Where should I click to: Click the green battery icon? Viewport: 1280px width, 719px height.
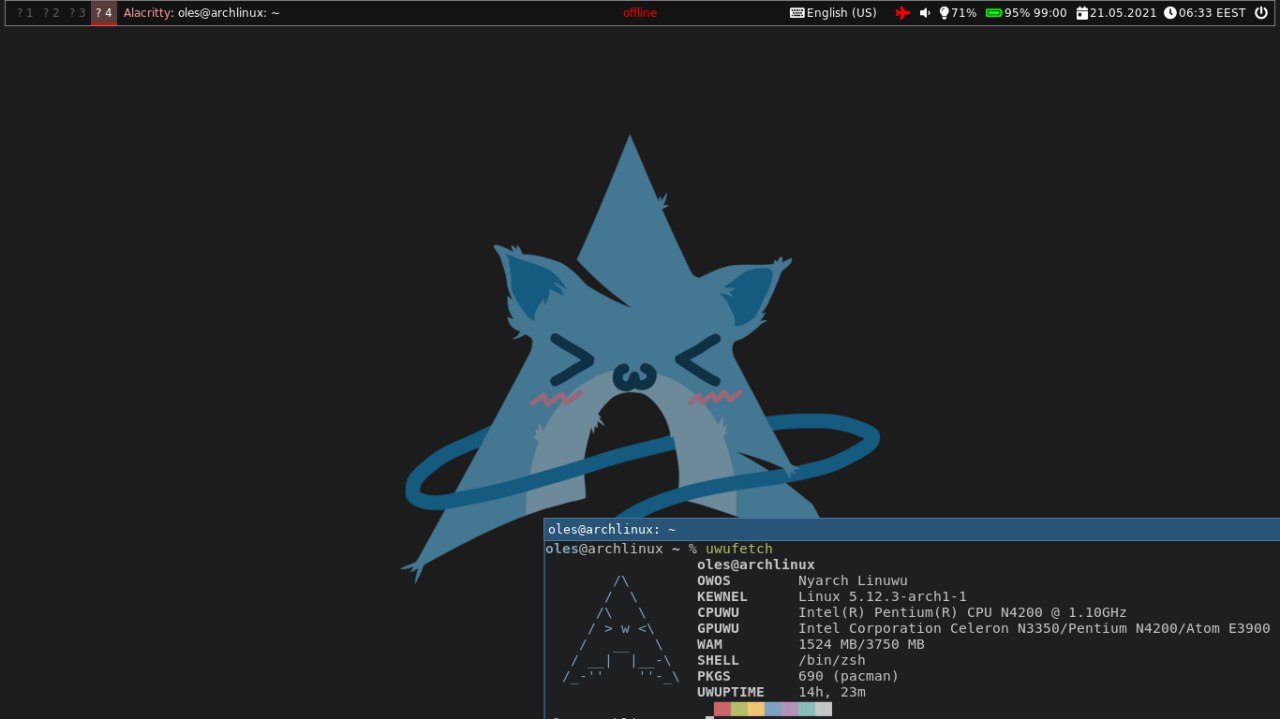994,13
